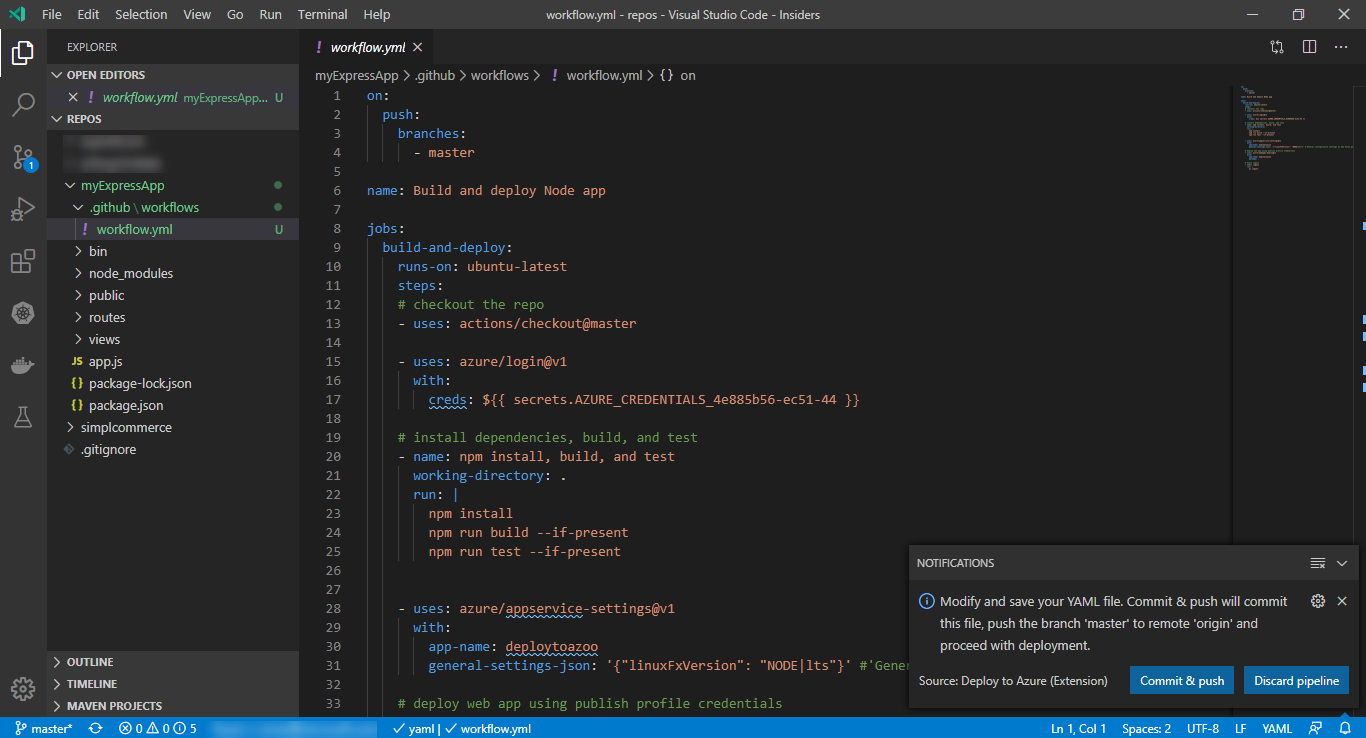Open the .gitignore file

(173, 449)
